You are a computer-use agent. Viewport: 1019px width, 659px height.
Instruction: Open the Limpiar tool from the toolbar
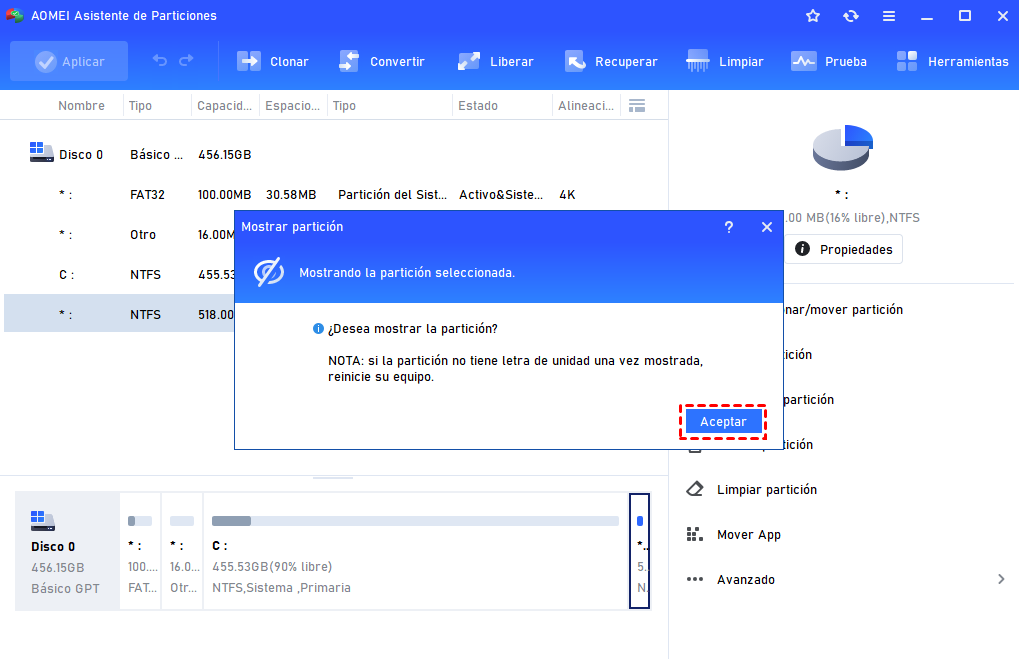point(725,61)
